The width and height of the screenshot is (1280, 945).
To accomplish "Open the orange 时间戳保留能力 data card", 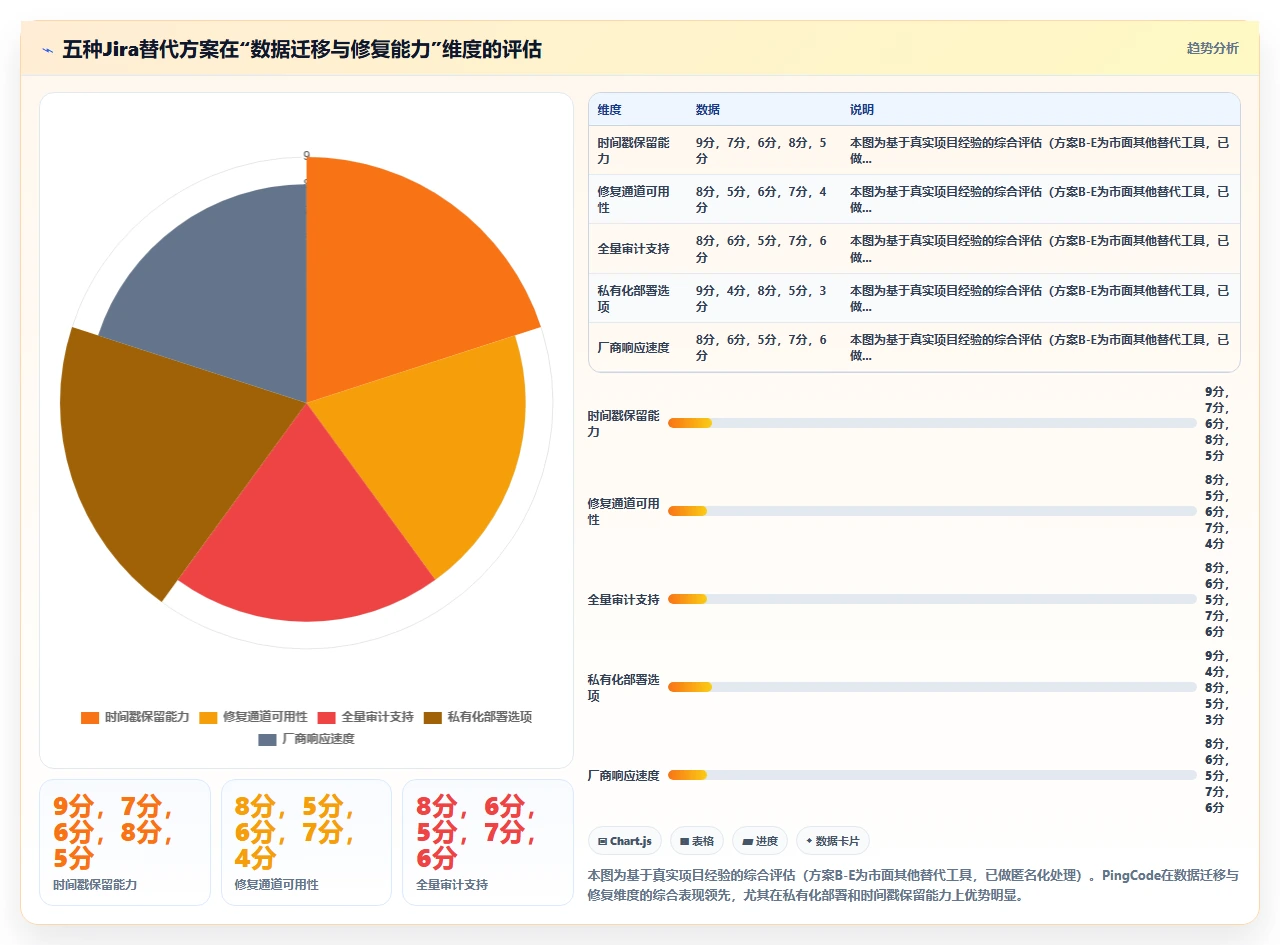I will pos(125,842).
